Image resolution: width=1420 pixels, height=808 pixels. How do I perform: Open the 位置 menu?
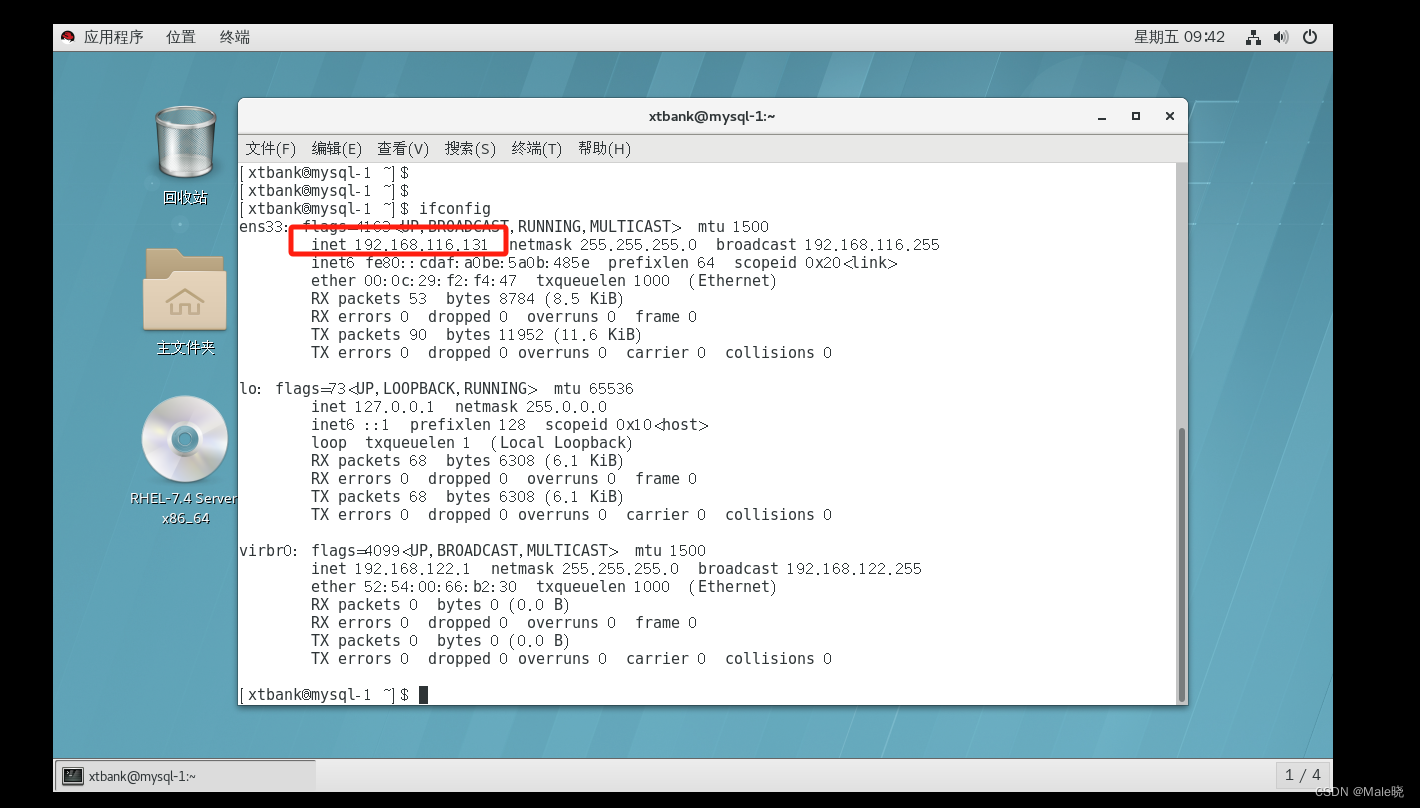click(x=180, y=36)
